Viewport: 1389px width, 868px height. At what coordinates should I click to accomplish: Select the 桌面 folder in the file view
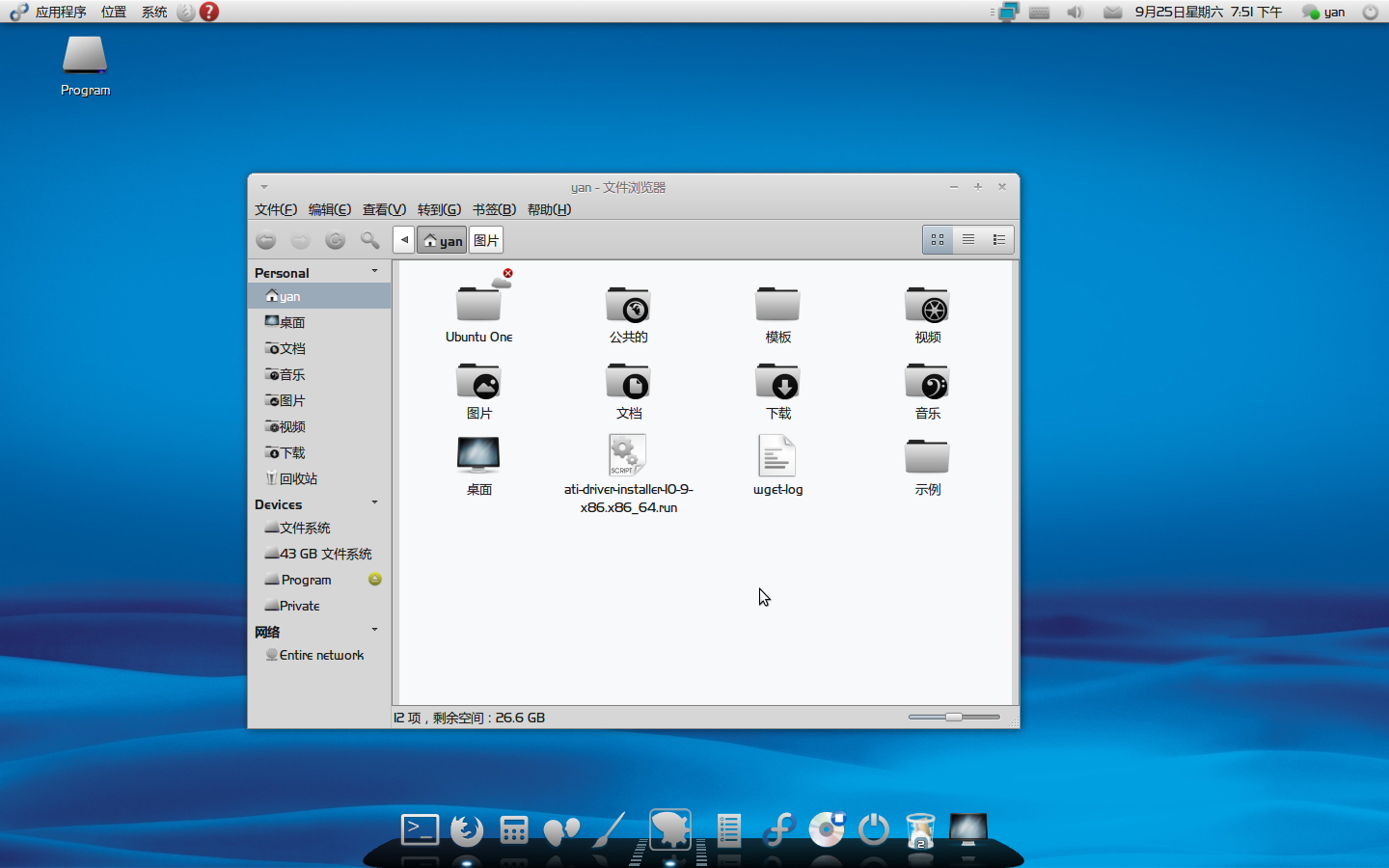pyautogui.click(x=479, y=467)
